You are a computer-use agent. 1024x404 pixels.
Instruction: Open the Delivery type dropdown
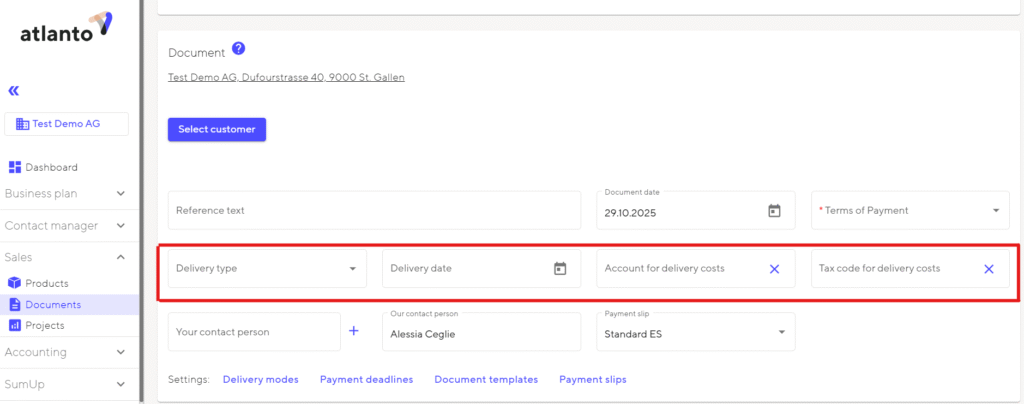tap(352, 269)
